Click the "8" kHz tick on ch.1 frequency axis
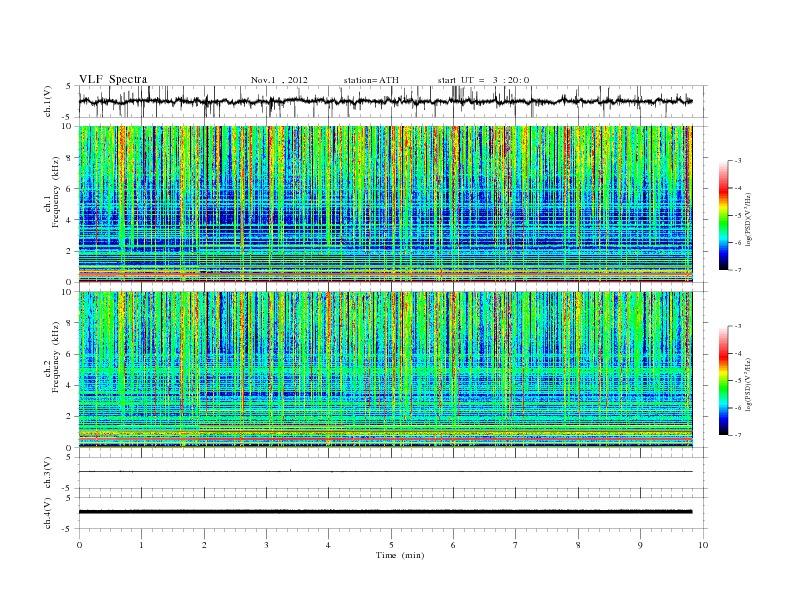 [69, 158]
